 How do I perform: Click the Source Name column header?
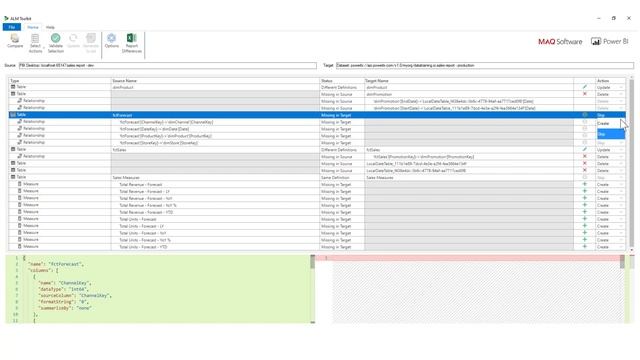(x=215, y=81)
